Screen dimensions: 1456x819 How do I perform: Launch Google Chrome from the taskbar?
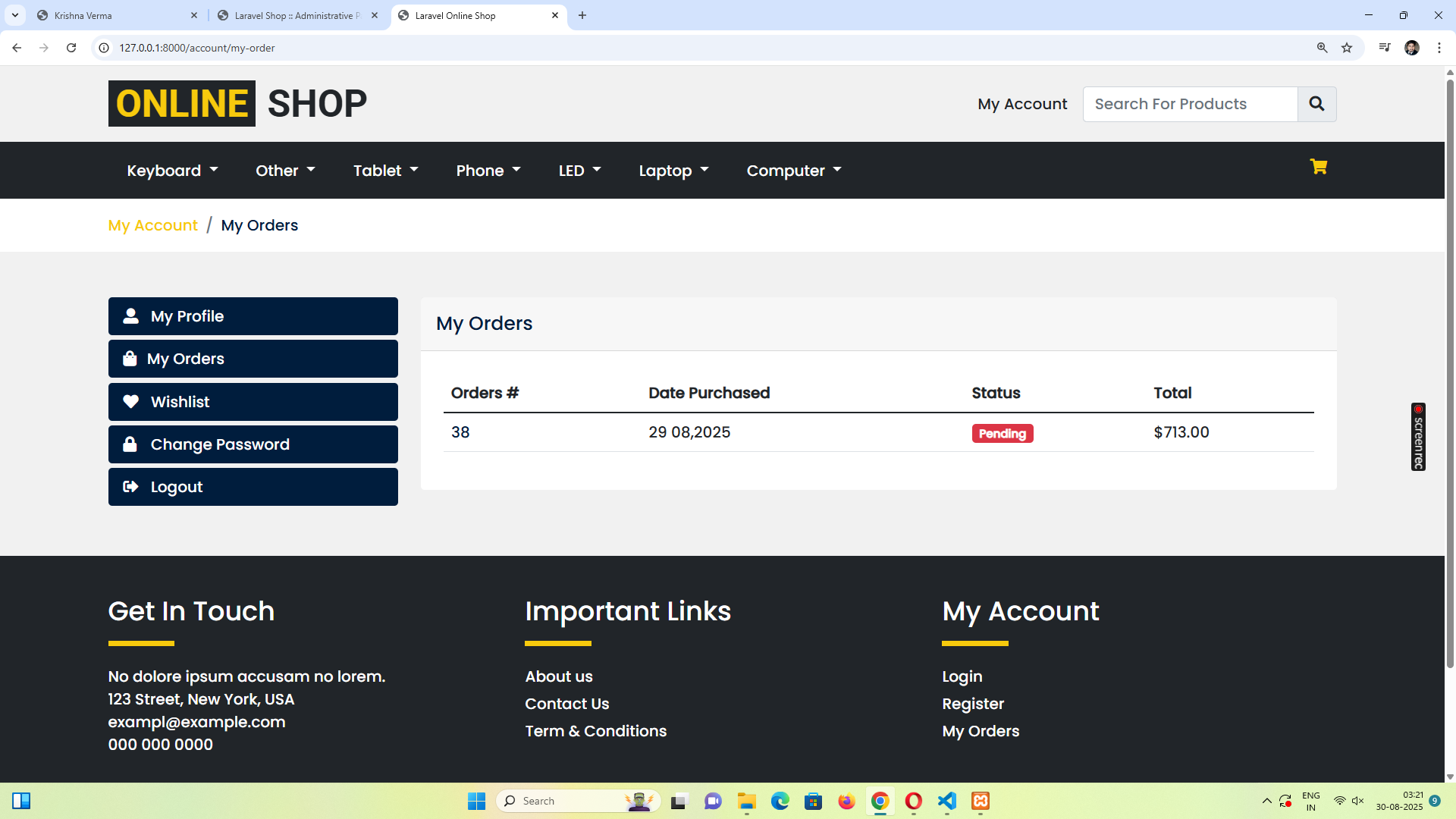click(x=880, y=801)
